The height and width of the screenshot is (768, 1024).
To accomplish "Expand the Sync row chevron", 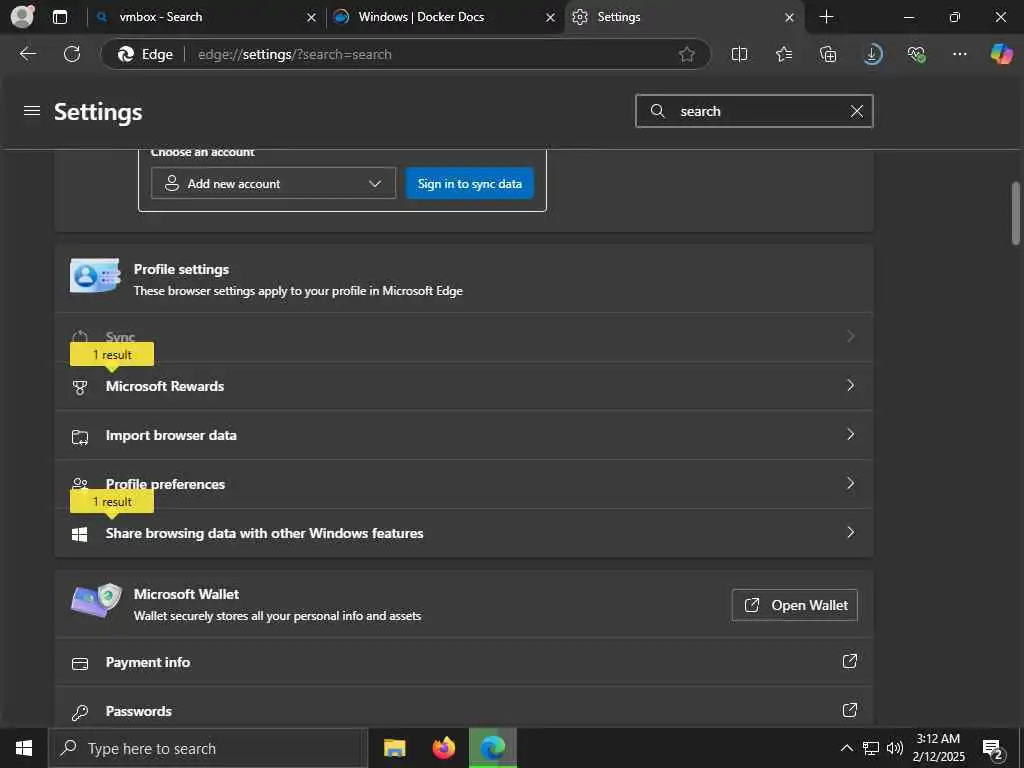I will pos(850,336).
